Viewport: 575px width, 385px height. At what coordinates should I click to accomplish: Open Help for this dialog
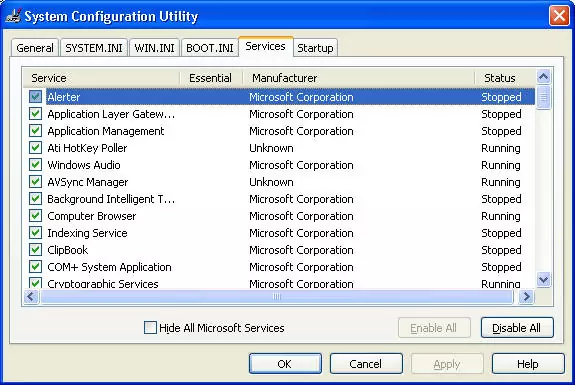pyautogui.click(x=528, y=364)
